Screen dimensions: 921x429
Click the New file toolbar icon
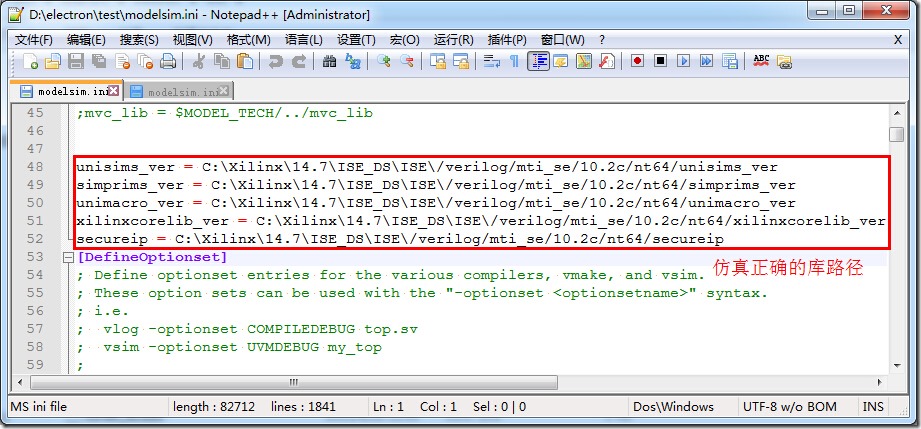30,61
